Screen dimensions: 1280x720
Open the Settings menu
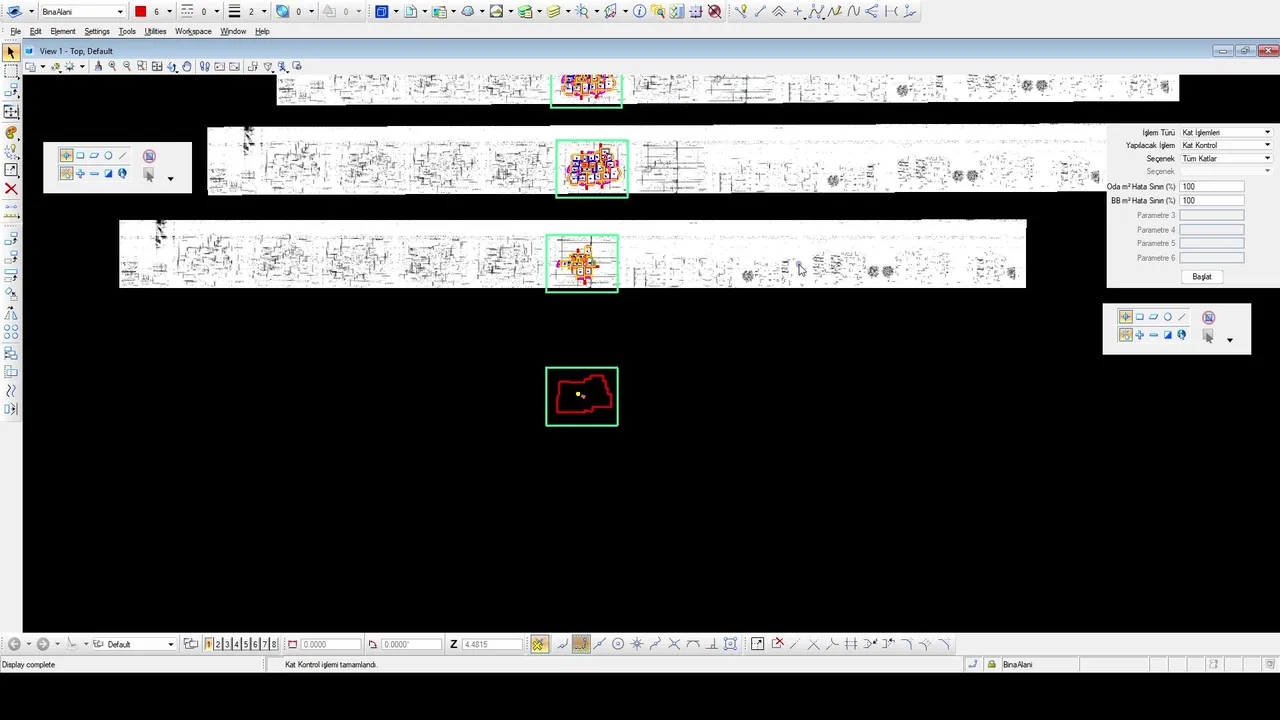[97, 31]
